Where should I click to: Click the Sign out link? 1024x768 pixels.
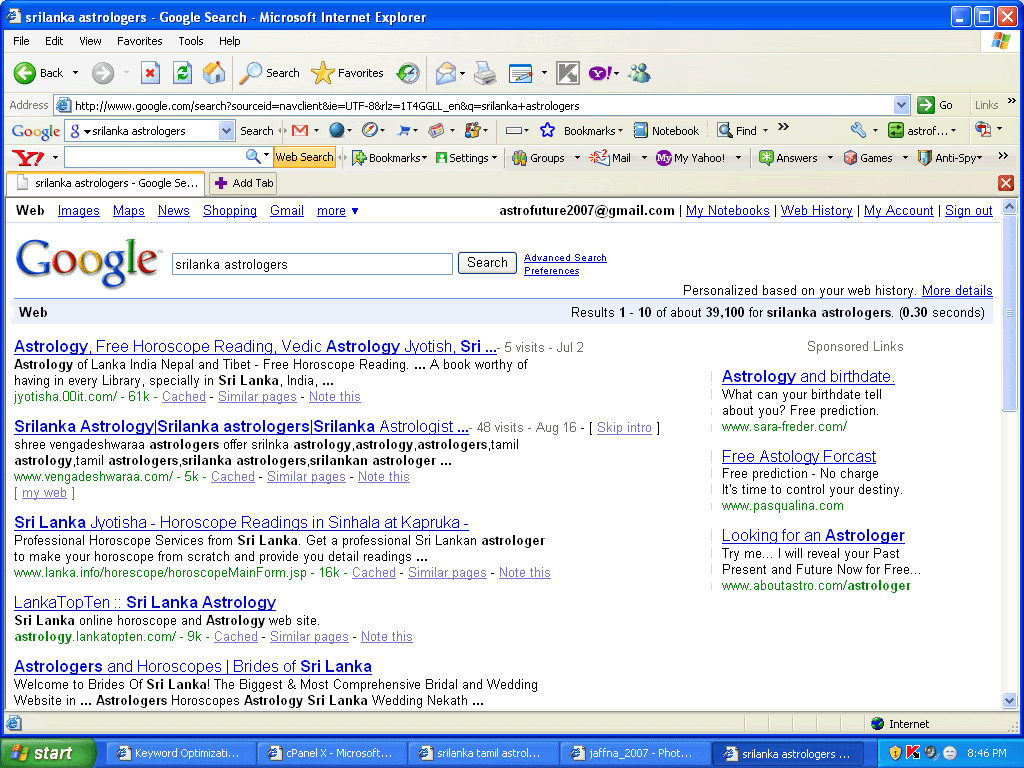click(968, 211)
